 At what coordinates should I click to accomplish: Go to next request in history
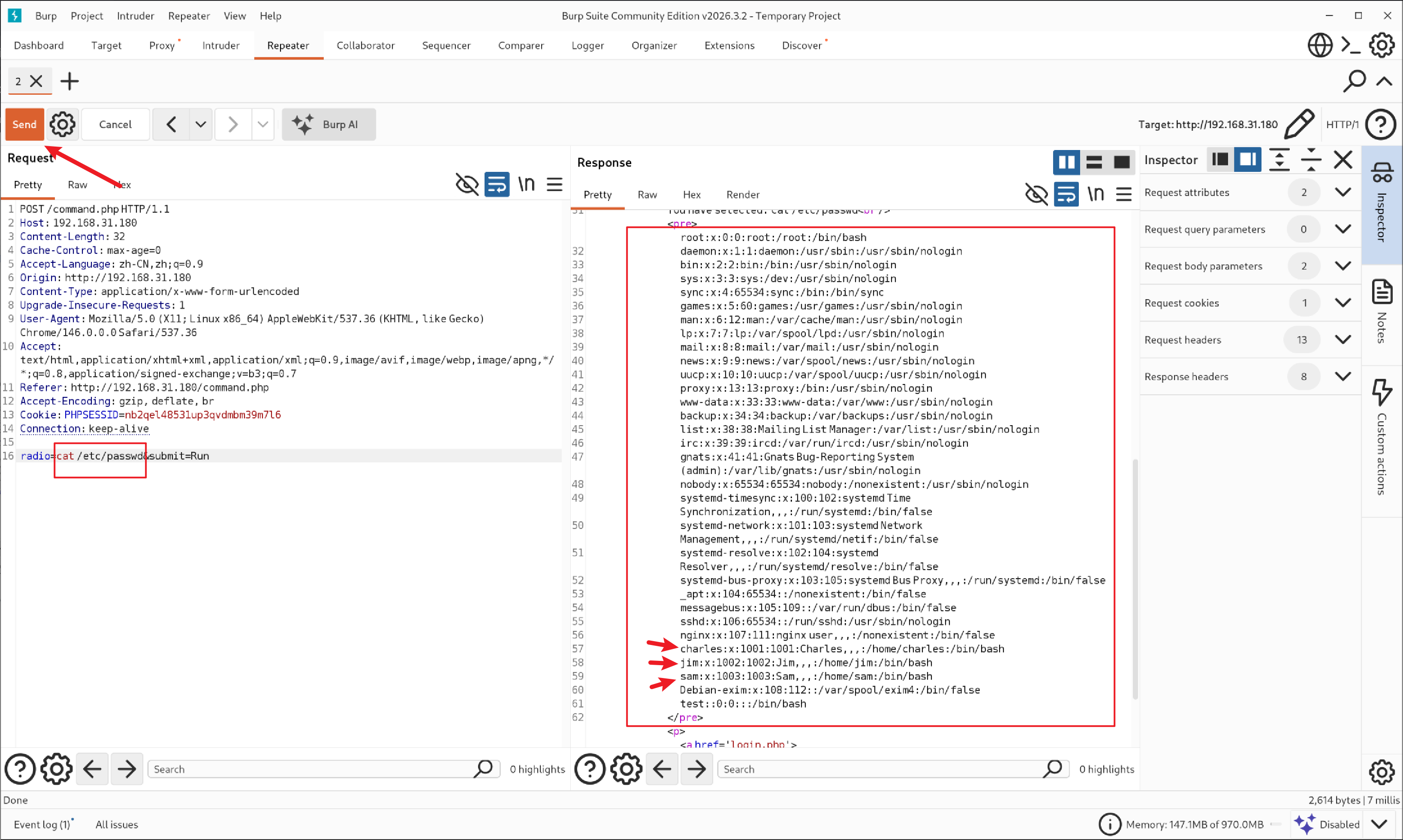point(232,125)
